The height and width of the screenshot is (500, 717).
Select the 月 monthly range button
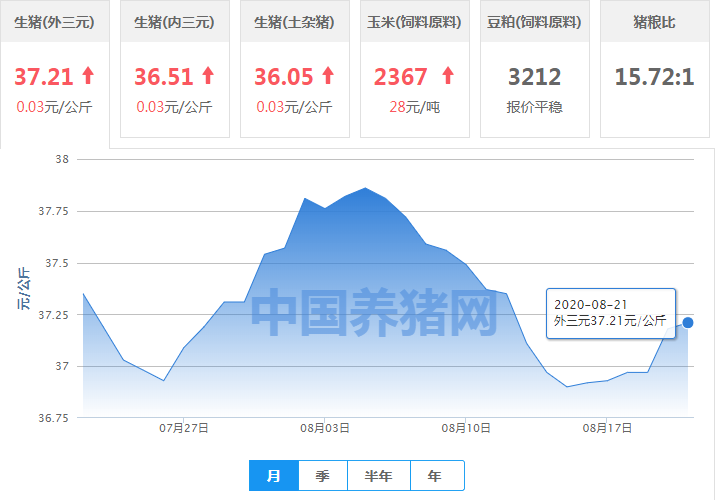click(274, 476)
